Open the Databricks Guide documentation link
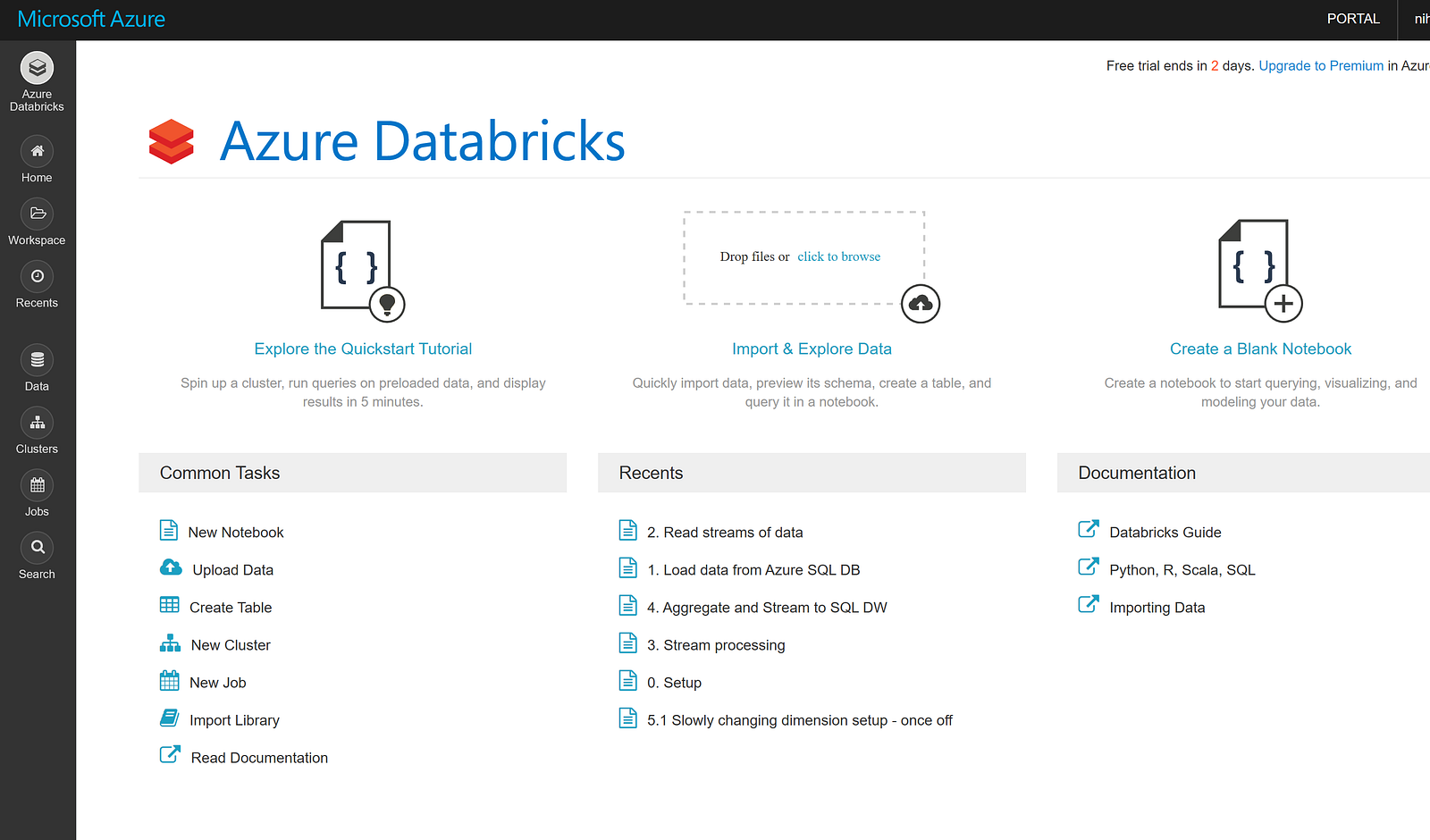 point(1165,533)
